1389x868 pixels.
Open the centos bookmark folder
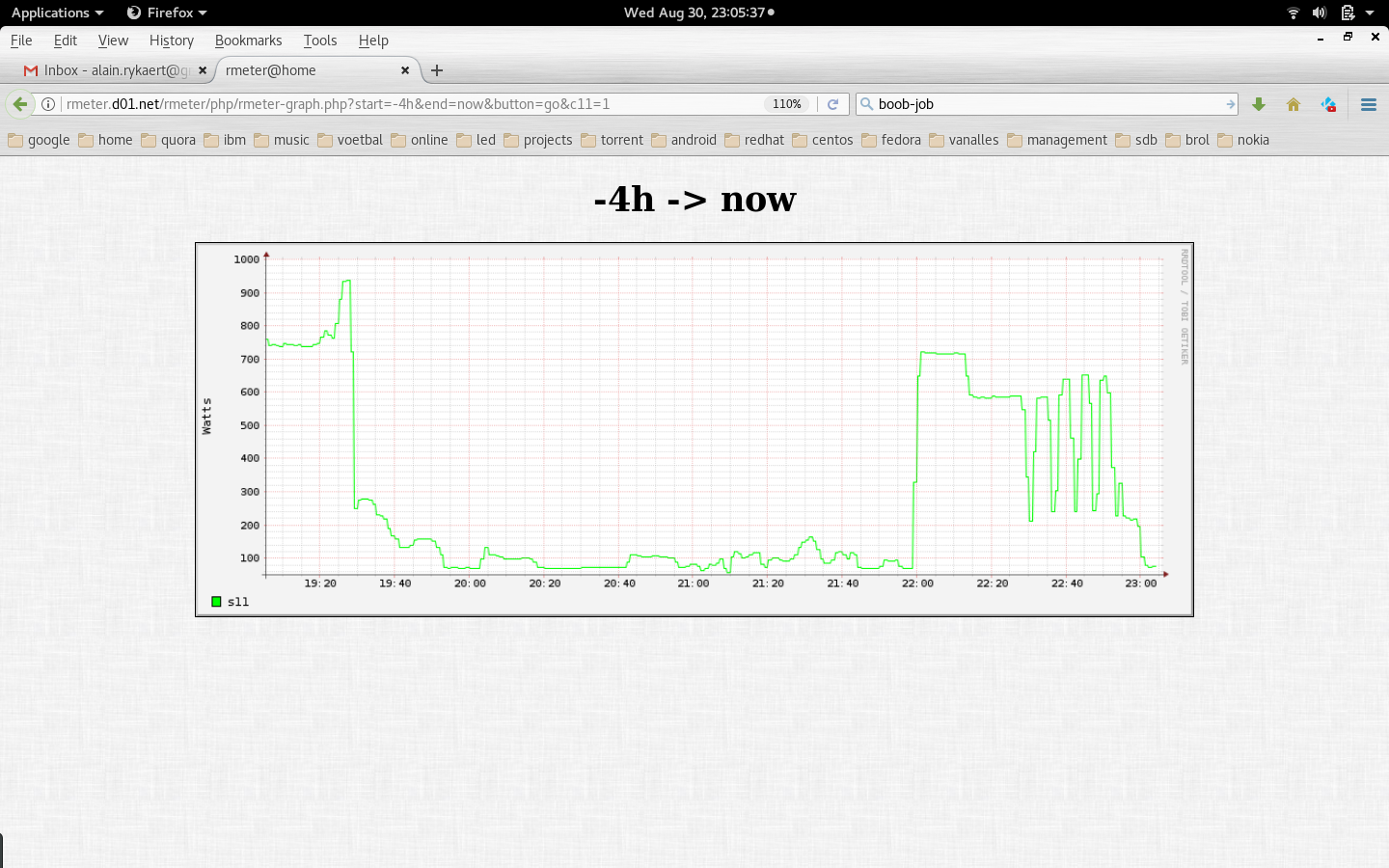tap(823, 140)
